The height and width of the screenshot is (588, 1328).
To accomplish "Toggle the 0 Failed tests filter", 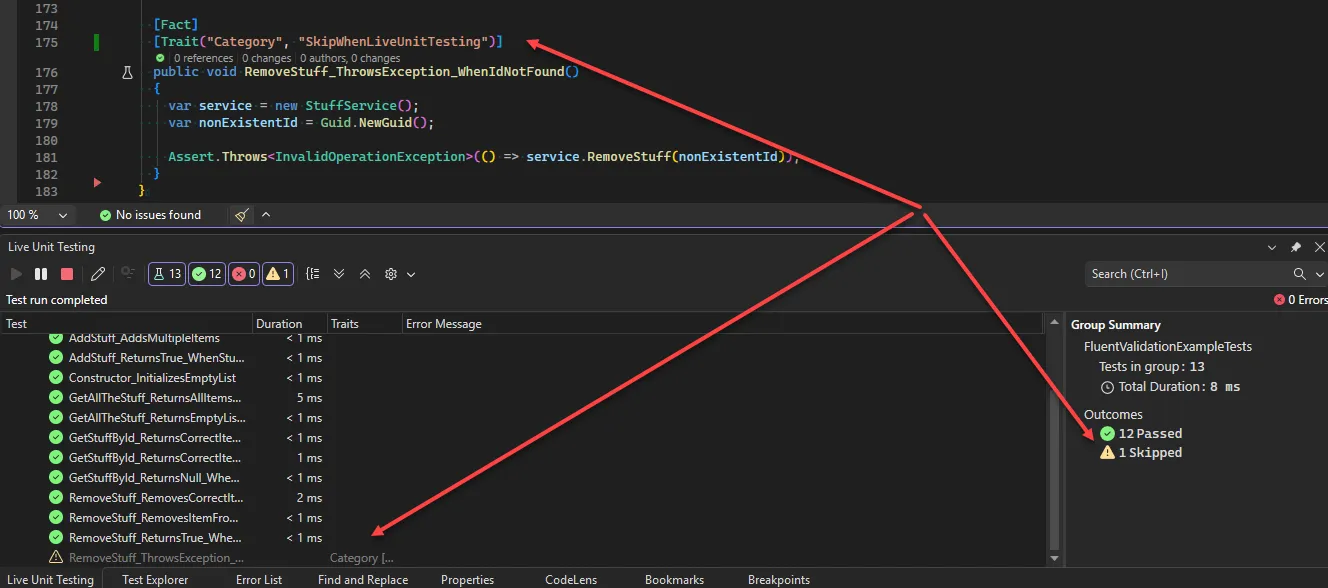I will pos(243,273).
